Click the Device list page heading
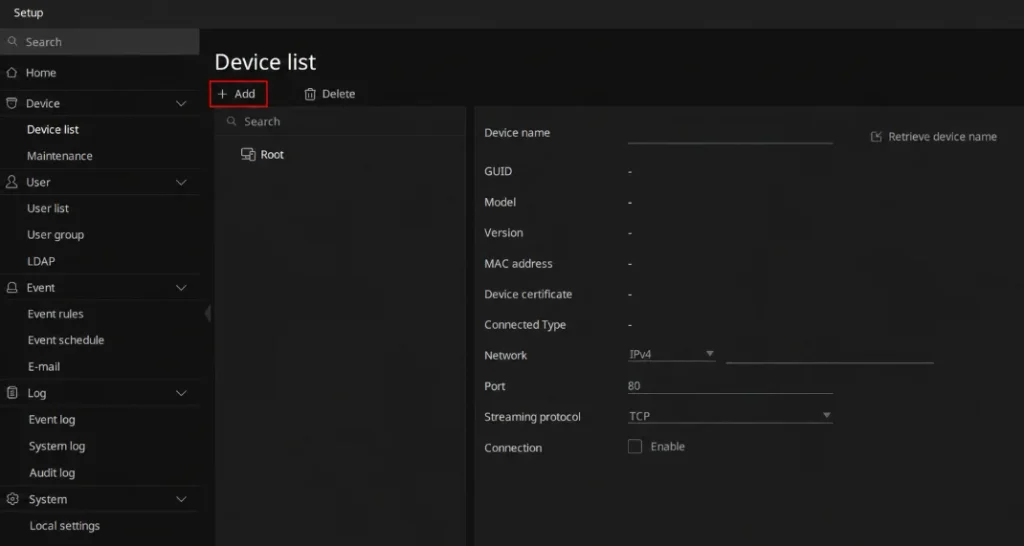 [265, 62]
